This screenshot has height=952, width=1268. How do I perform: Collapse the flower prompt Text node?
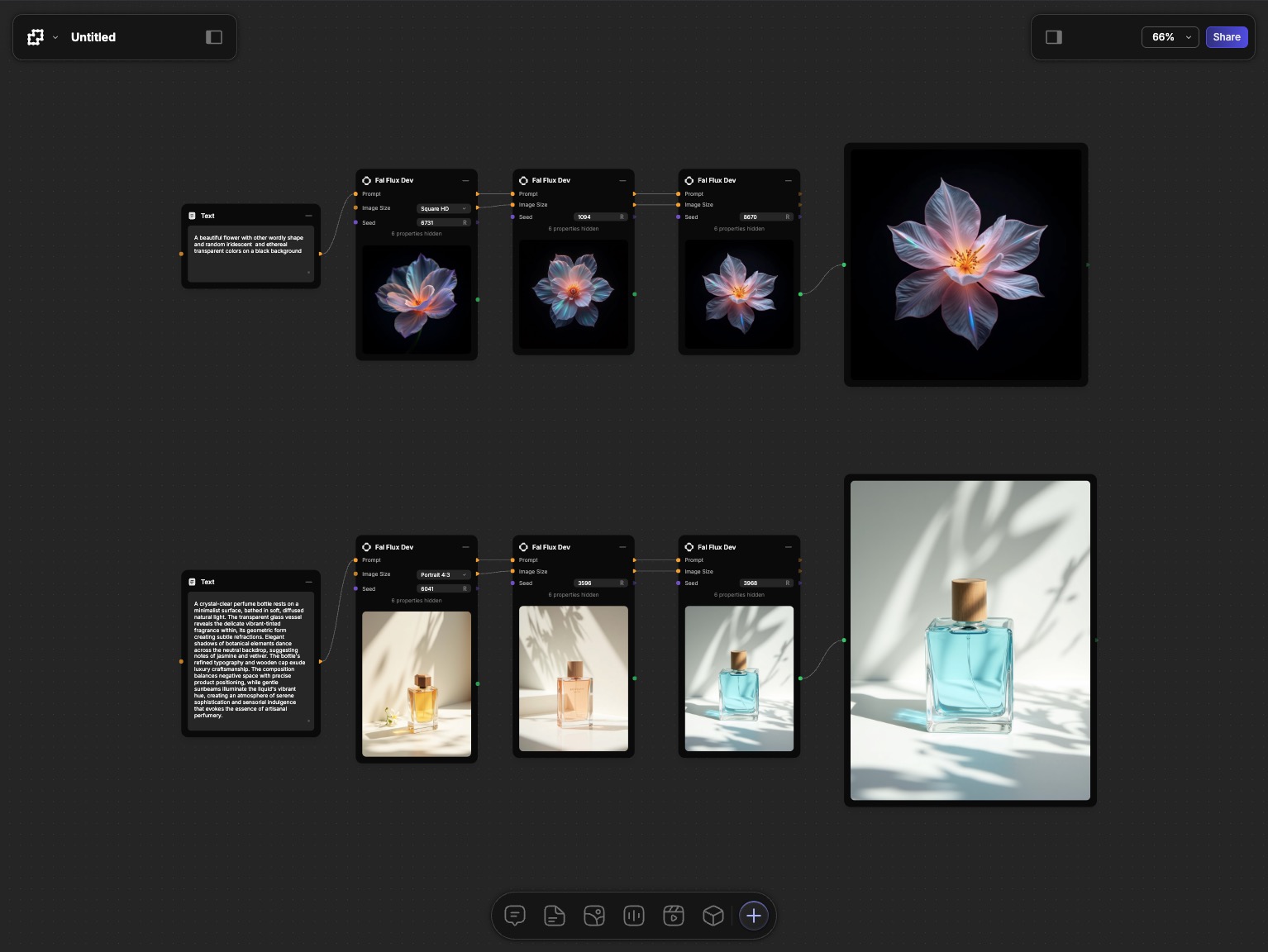[309, 216]
